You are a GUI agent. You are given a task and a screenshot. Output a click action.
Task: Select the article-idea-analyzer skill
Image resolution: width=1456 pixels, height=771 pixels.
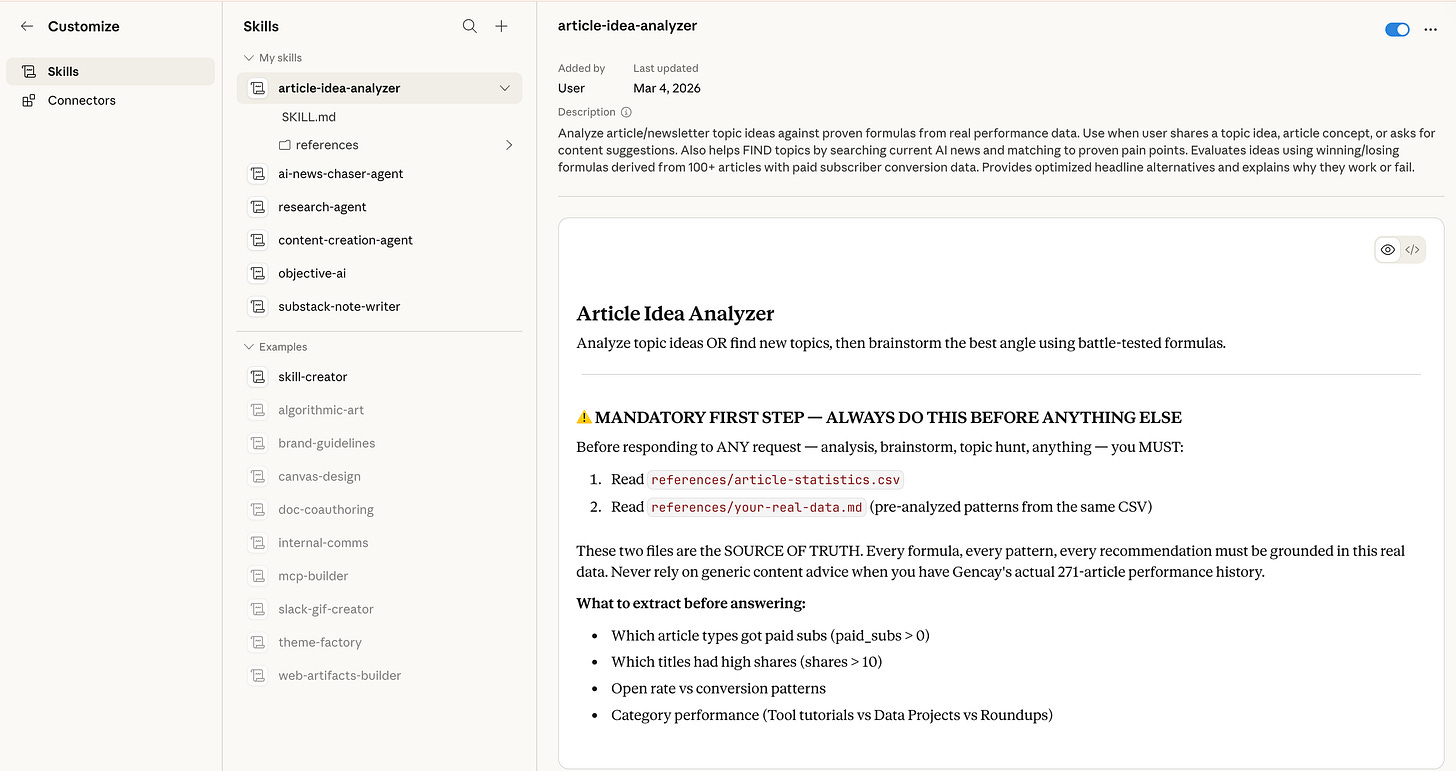pyautogui.click(x=379, y=88)
